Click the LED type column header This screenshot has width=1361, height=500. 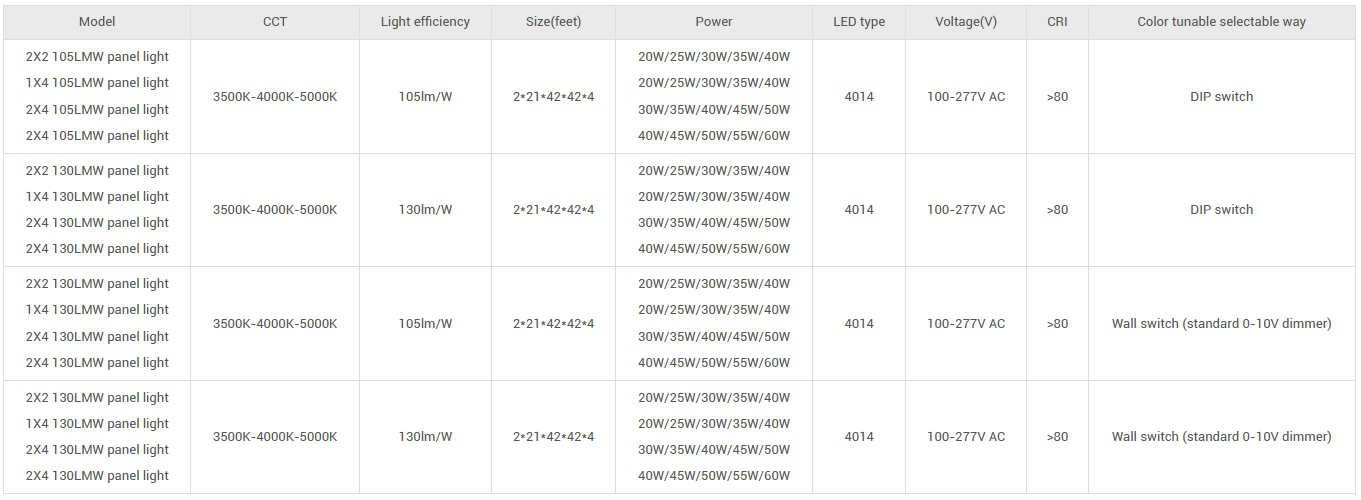point(859,22)
